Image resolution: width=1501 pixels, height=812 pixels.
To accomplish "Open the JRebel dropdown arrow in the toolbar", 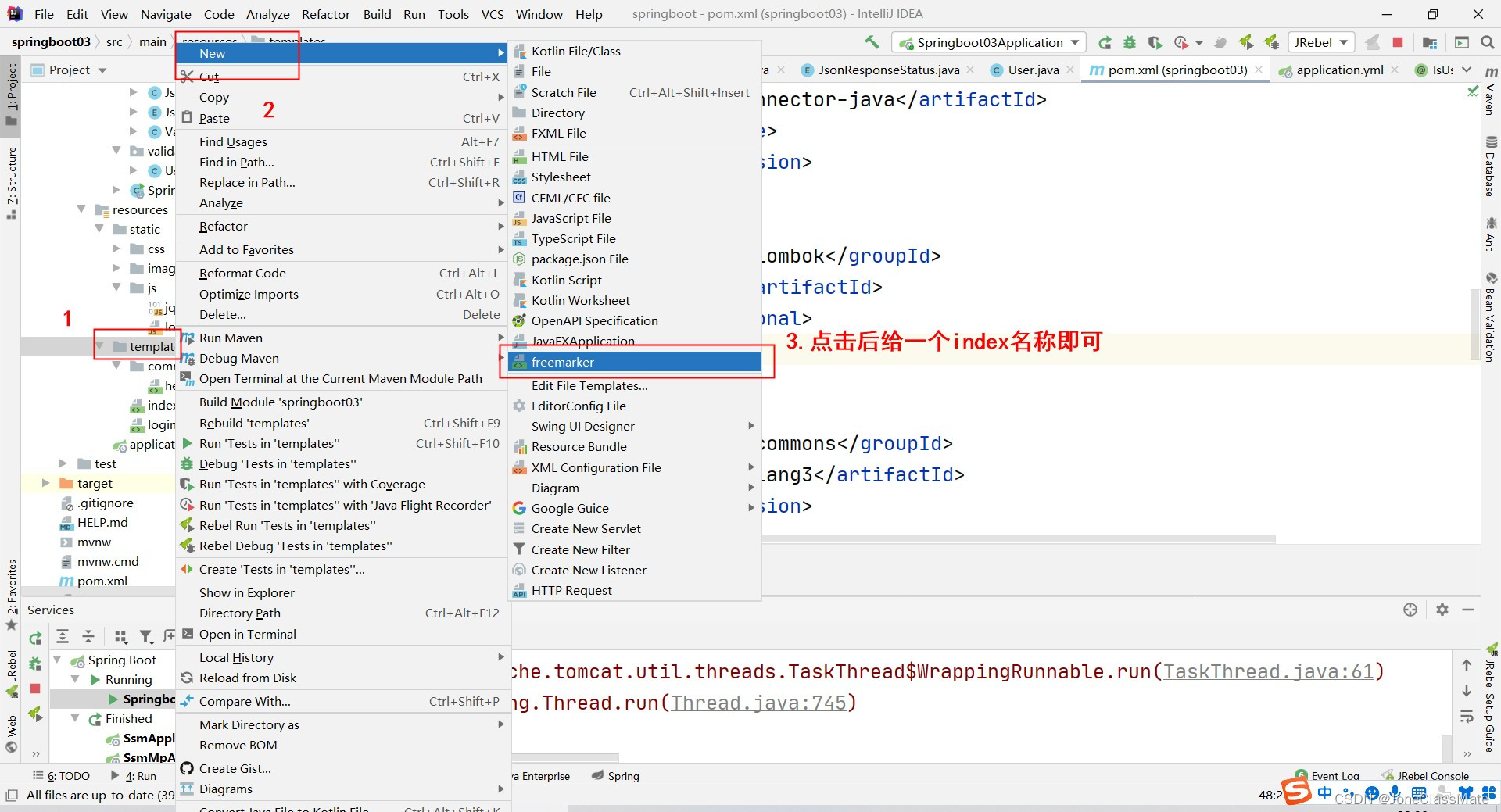I will [1343, 42].
